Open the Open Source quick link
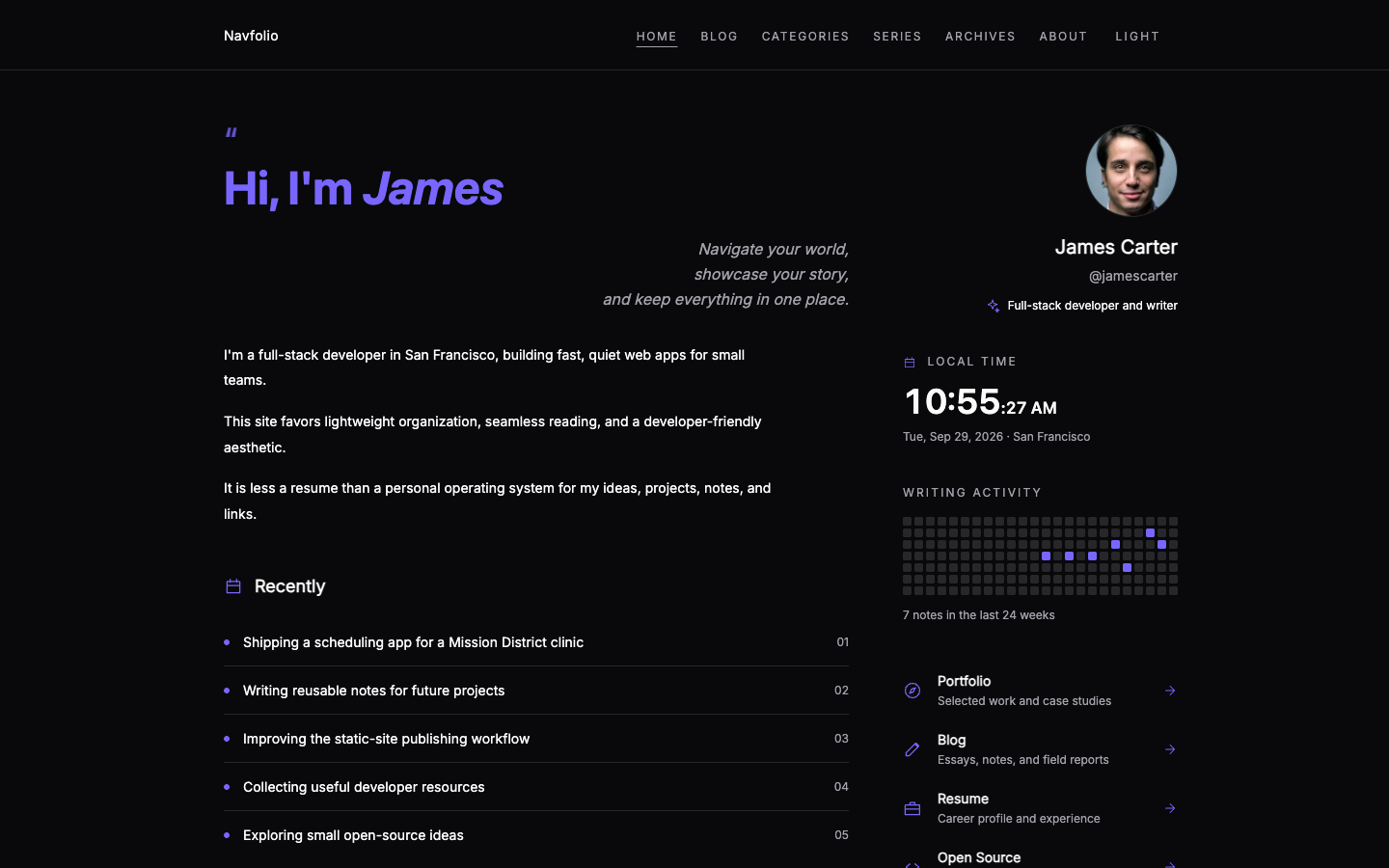The image size is (1389, 868). tap(1040, 857)
